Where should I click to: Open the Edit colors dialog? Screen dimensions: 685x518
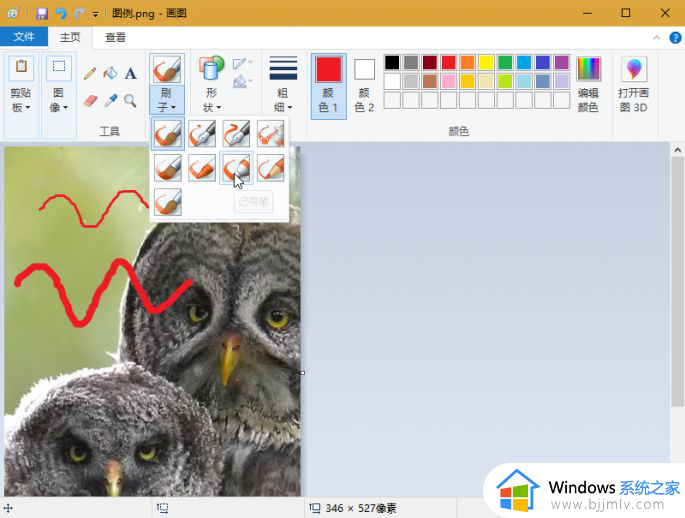pyautogui.click(x=588, y=85)
